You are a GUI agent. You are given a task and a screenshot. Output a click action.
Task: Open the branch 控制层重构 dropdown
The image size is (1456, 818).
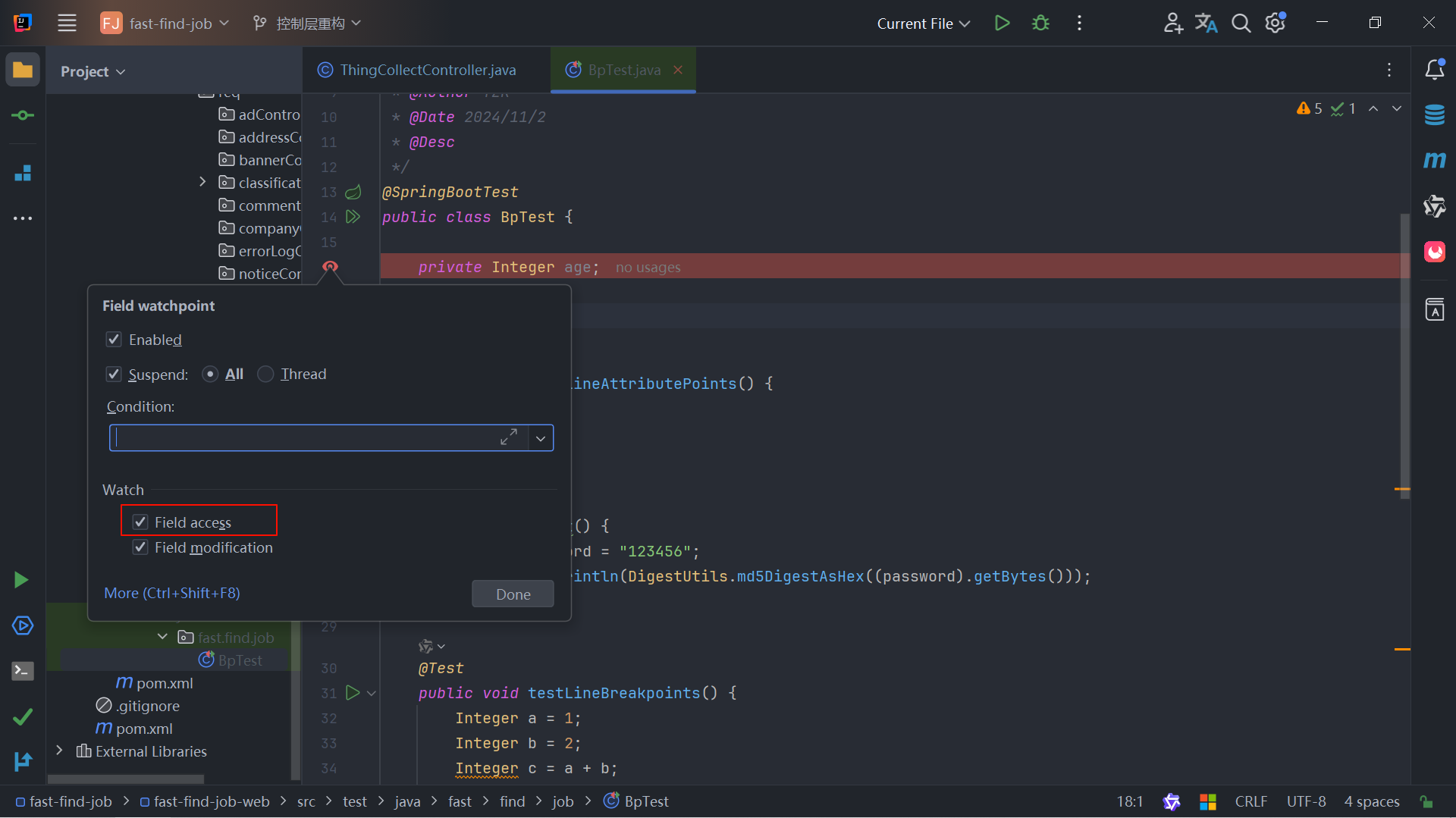306,23
